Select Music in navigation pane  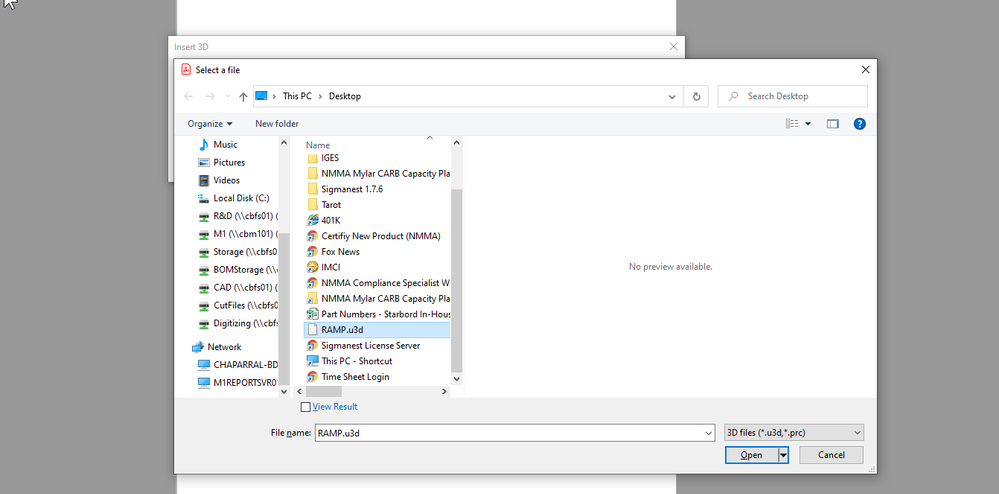(225, 145)
